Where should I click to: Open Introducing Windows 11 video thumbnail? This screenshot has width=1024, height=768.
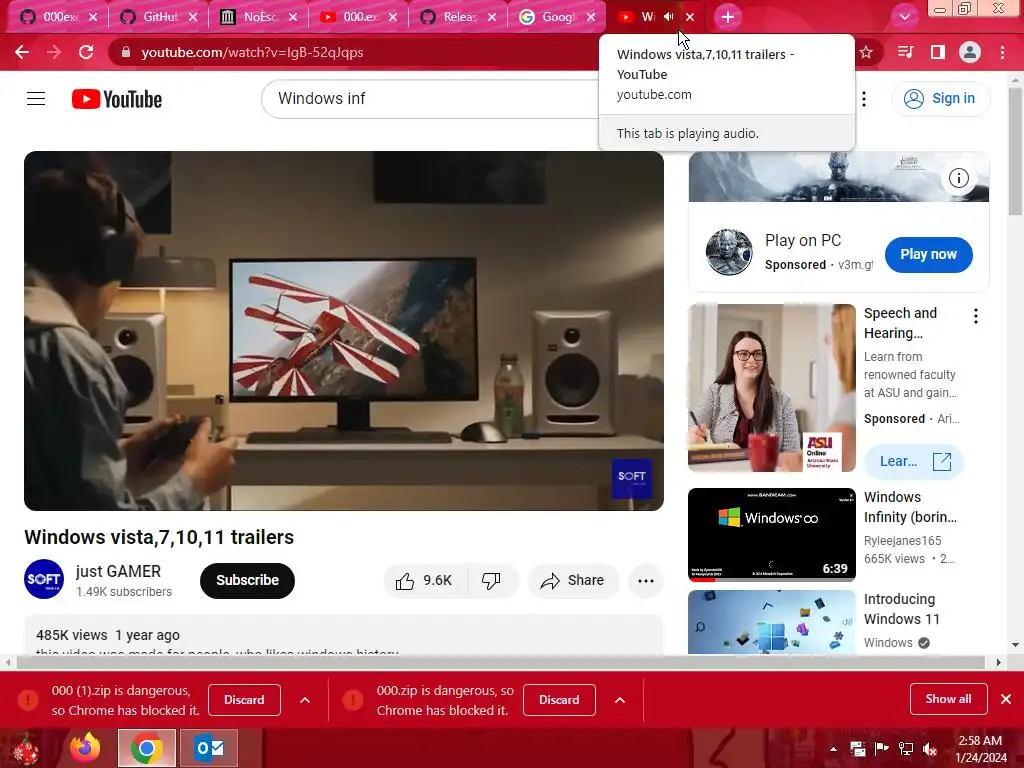[771, 622]
